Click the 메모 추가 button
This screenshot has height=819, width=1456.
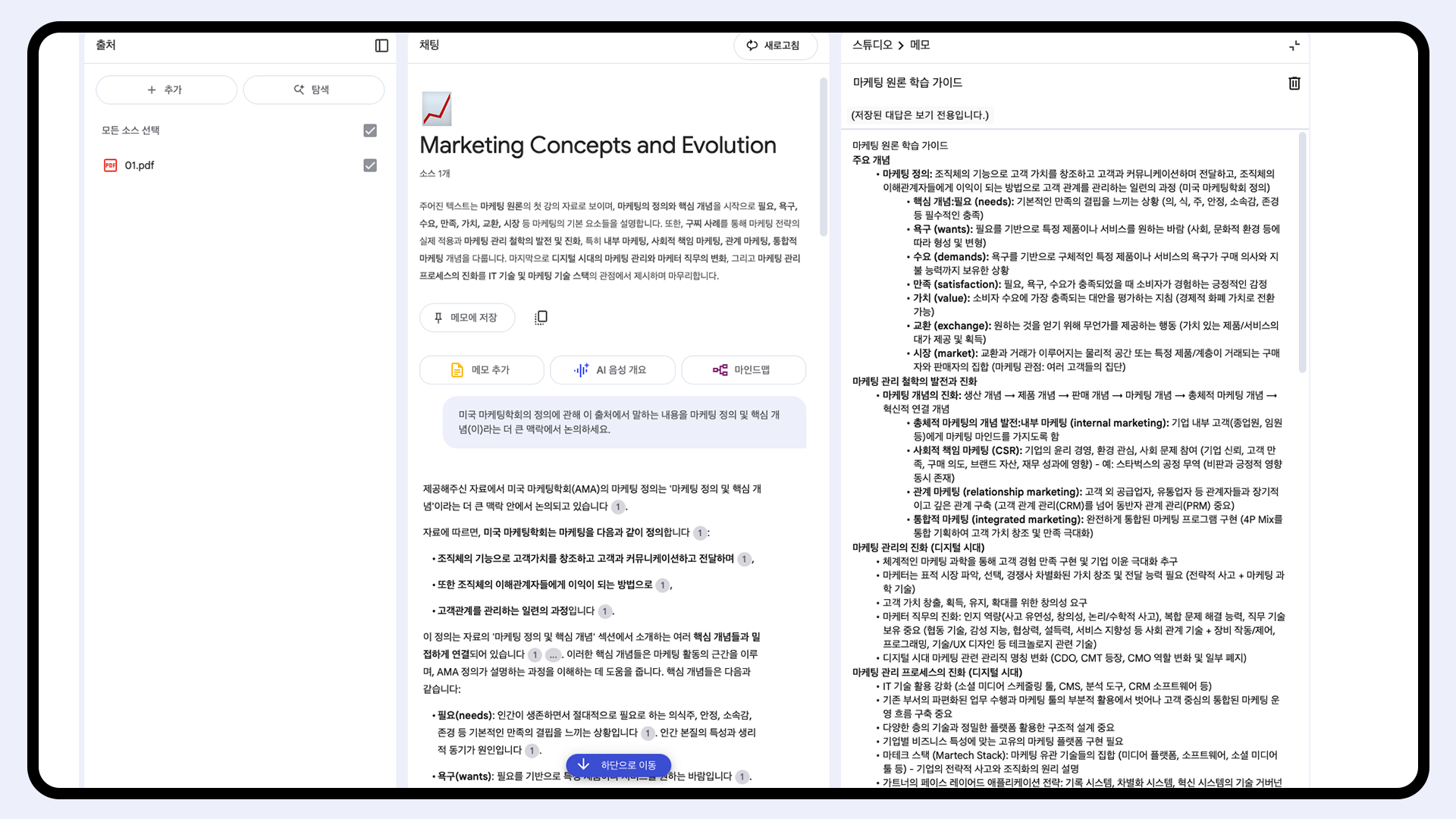pos(482,370)
